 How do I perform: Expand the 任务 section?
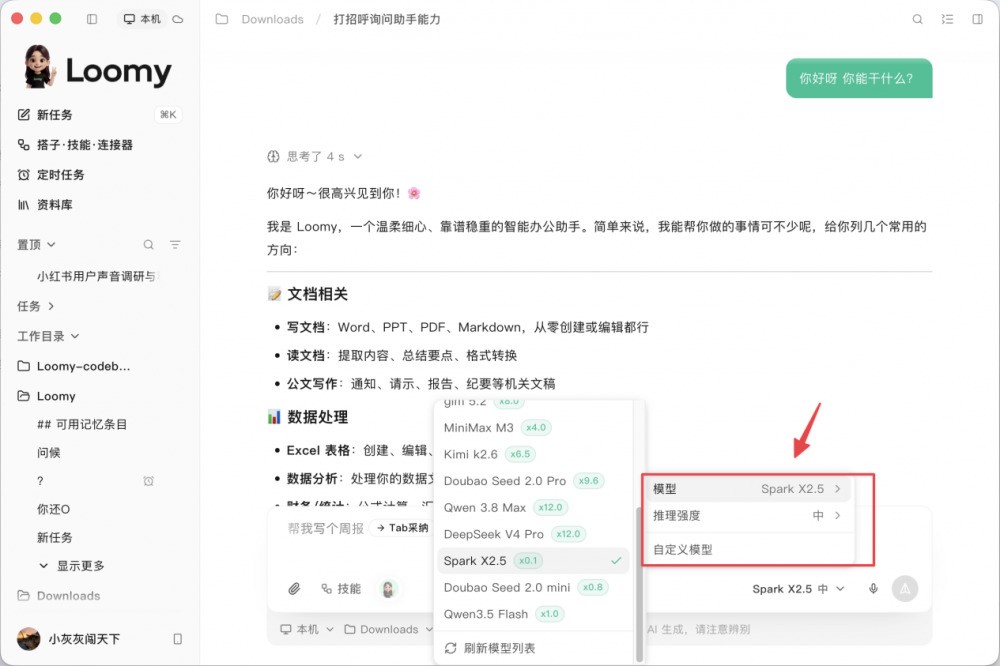(36, 306)
